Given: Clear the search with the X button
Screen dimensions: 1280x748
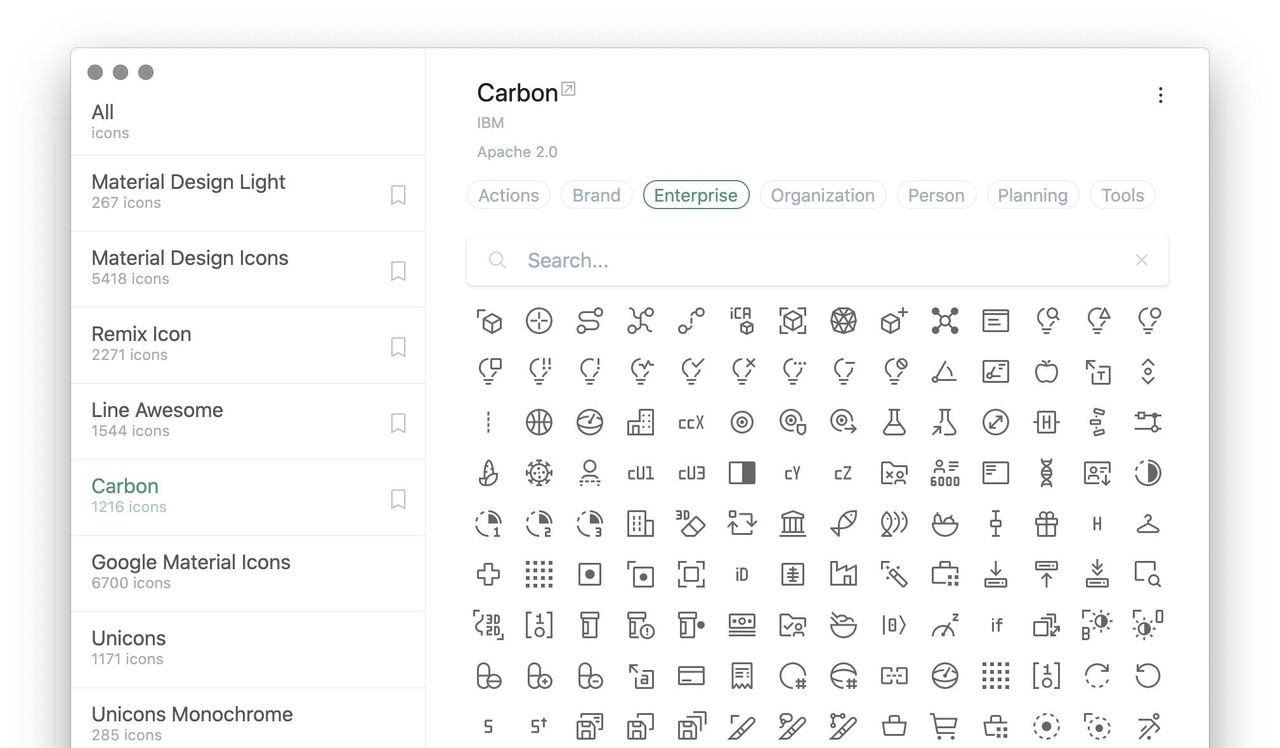Looking at the screenshot, I should (1141, 260).
